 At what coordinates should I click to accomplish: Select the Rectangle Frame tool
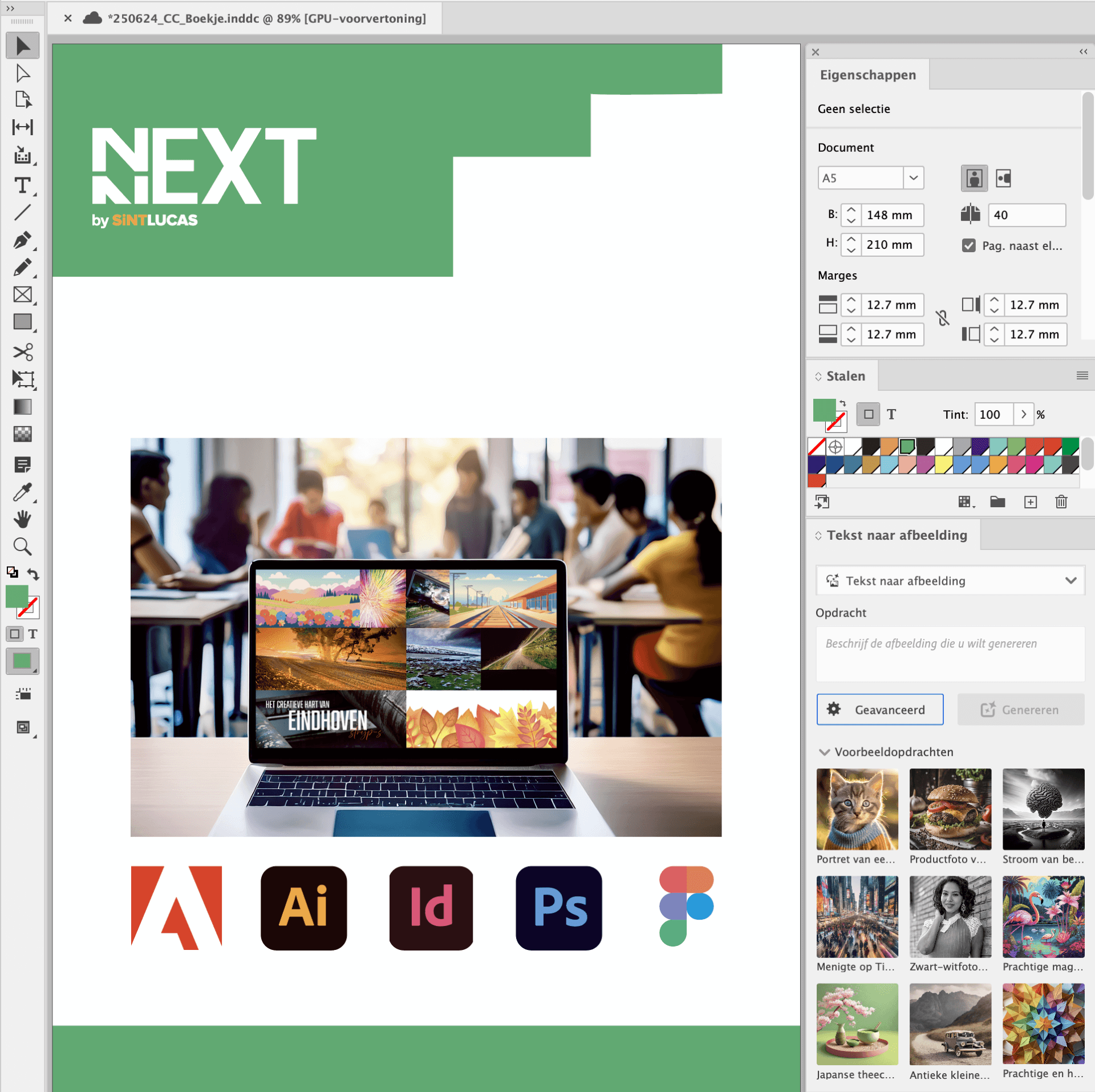(x=22, y=295)
